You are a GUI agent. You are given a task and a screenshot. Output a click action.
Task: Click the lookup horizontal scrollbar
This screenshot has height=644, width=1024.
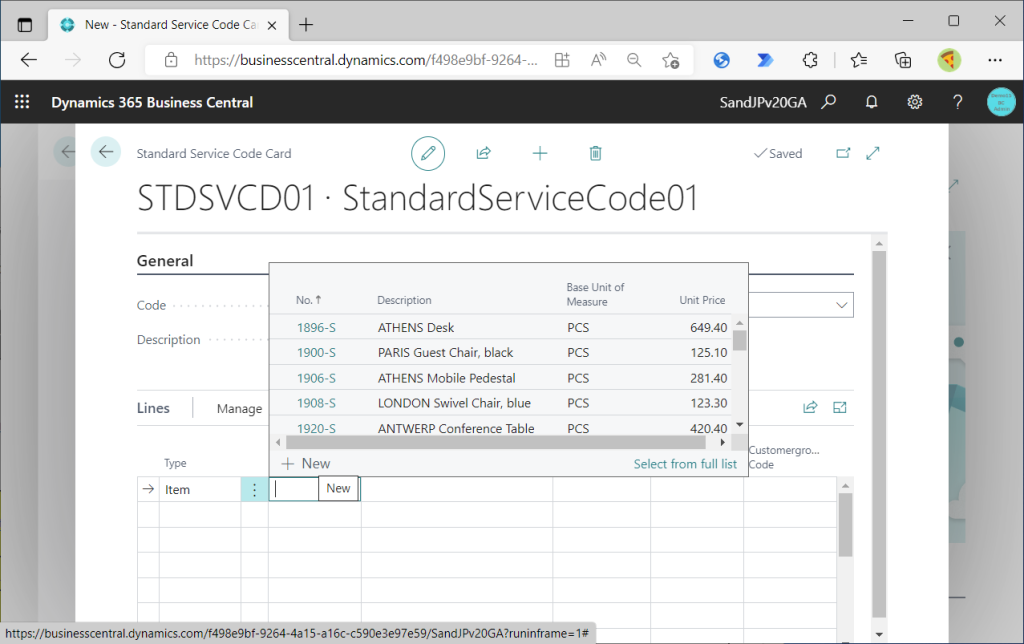(x=496, y=442)
